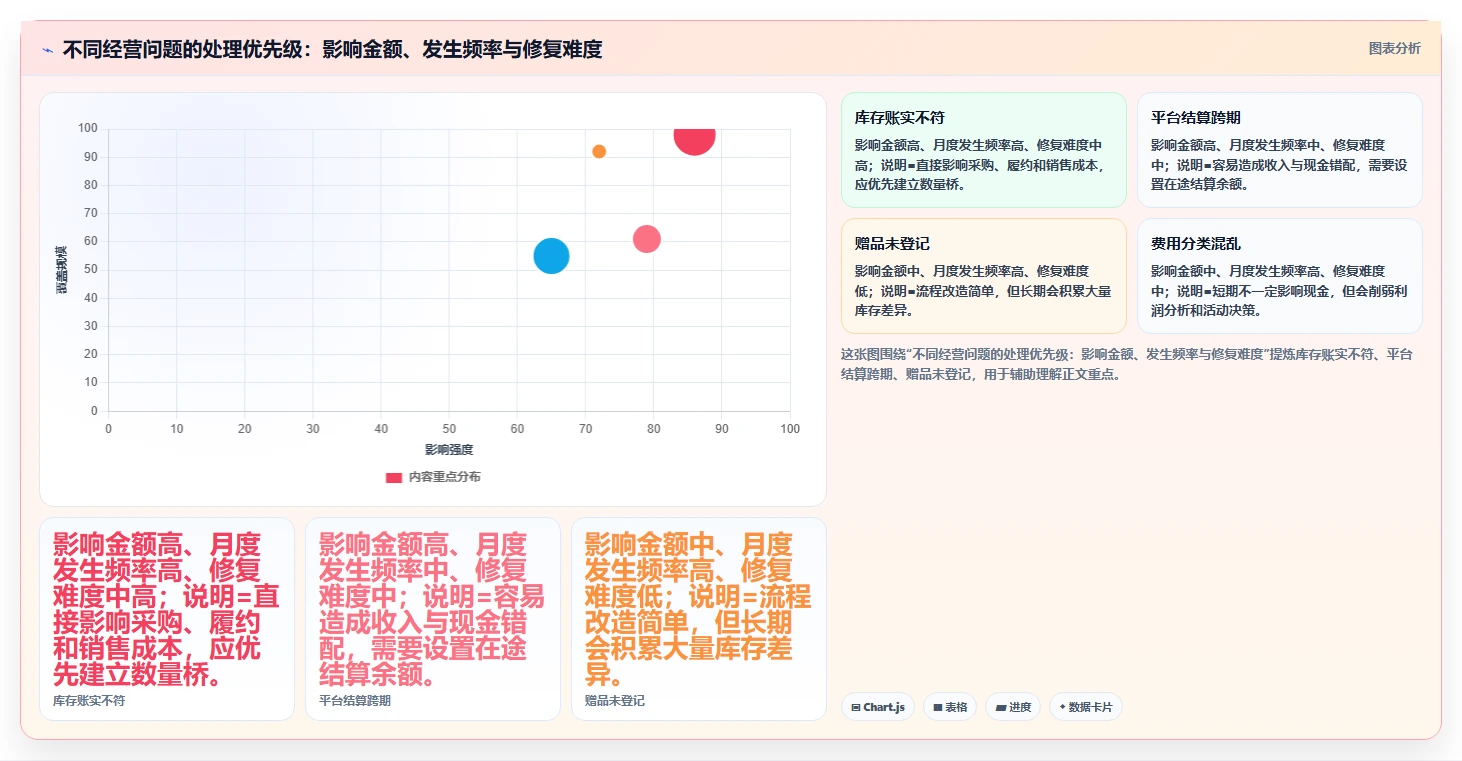Image resolution: width=1462 pixels, height=761 pixels.
Task: Click the pink-text 平台结算跨期 data card
Action: pos(433,619)
